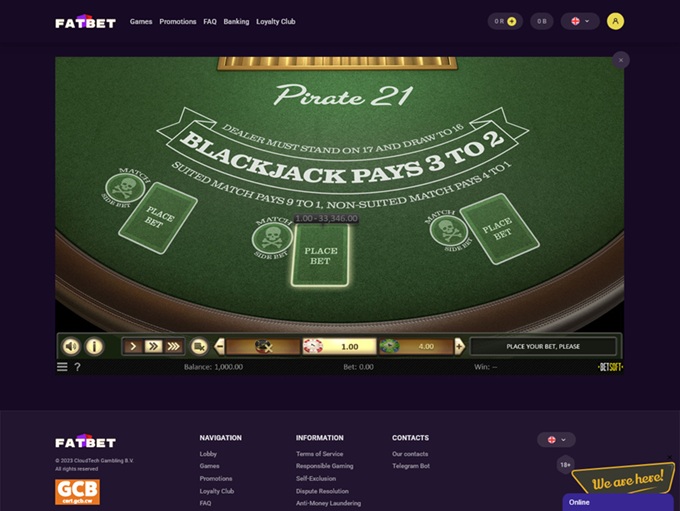The image size is (680, 511).
Task: Click center Match side bet skull
Action: pyautogui.click(x=272, y=238)
